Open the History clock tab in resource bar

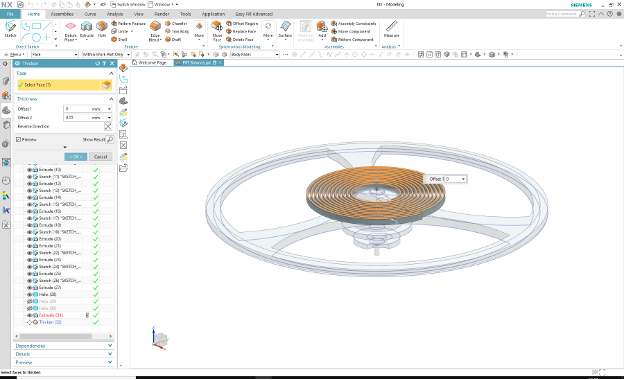click(6, 181)
